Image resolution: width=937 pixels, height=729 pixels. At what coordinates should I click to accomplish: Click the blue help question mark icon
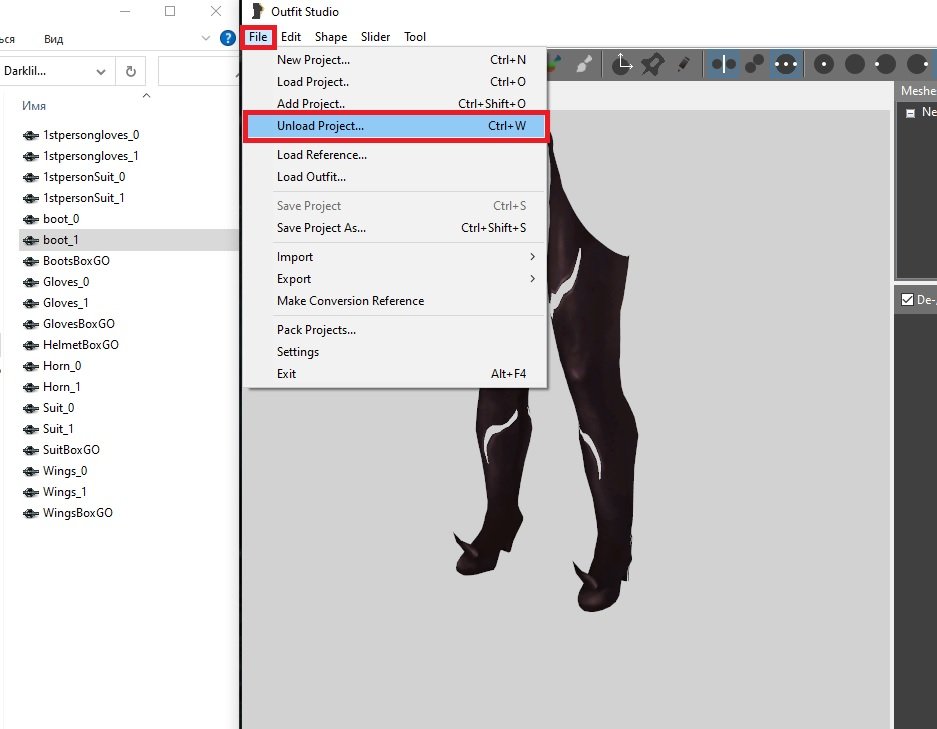click(228, 38)
